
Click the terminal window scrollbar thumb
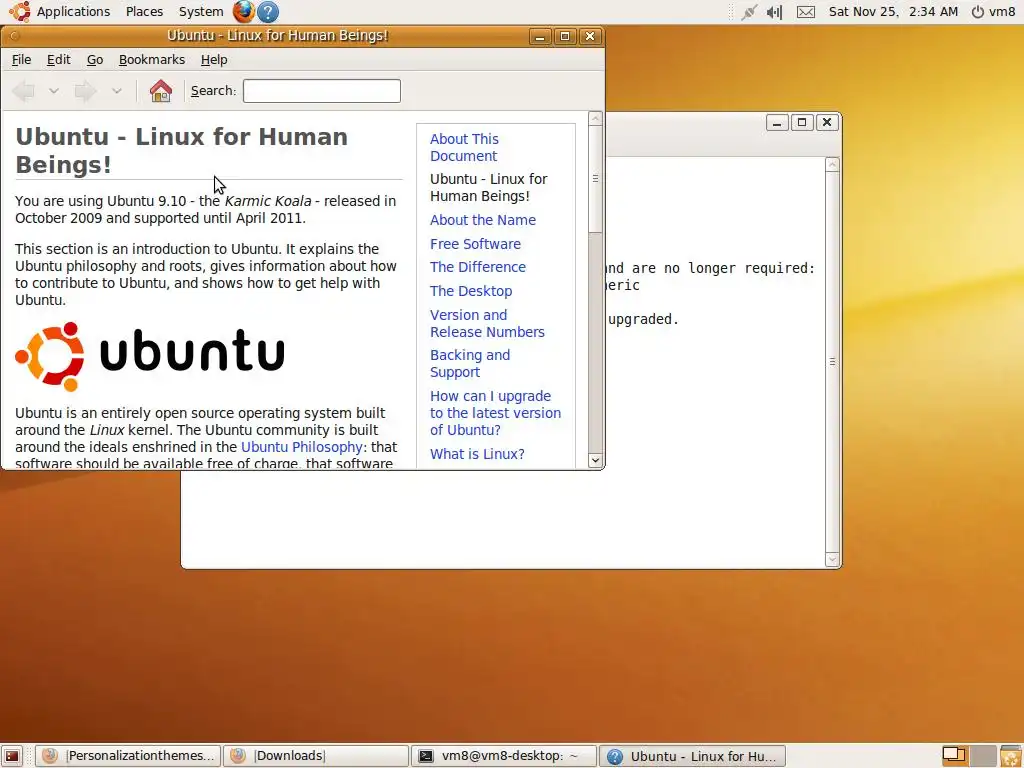(x=832, y=361)
